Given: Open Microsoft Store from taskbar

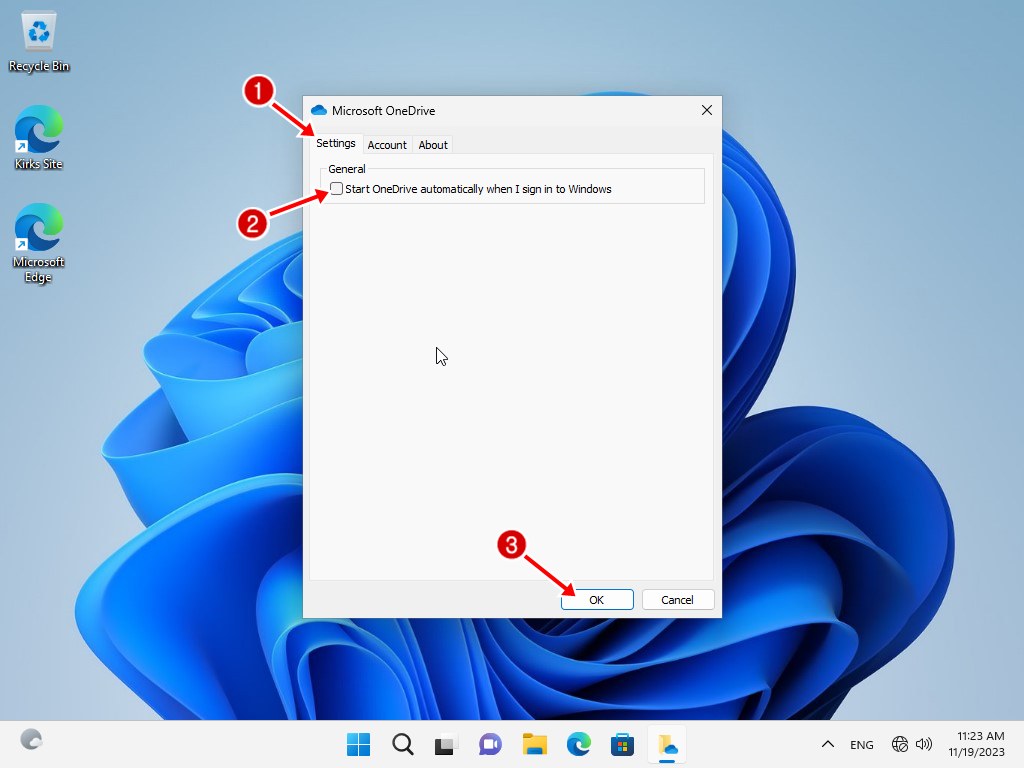Looking at the screenshot, I should (622, 744).
